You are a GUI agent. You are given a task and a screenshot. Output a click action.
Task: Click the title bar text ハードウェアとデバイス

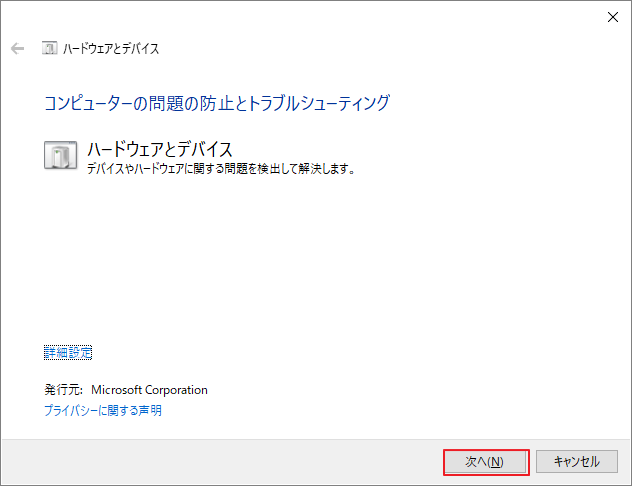[x=111, y=49]
